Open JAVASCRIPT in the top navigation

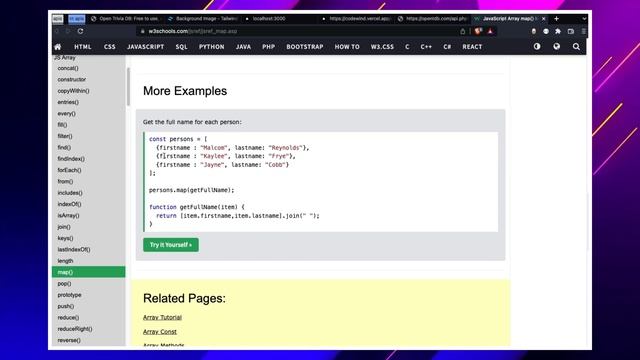tap(145, 47)
